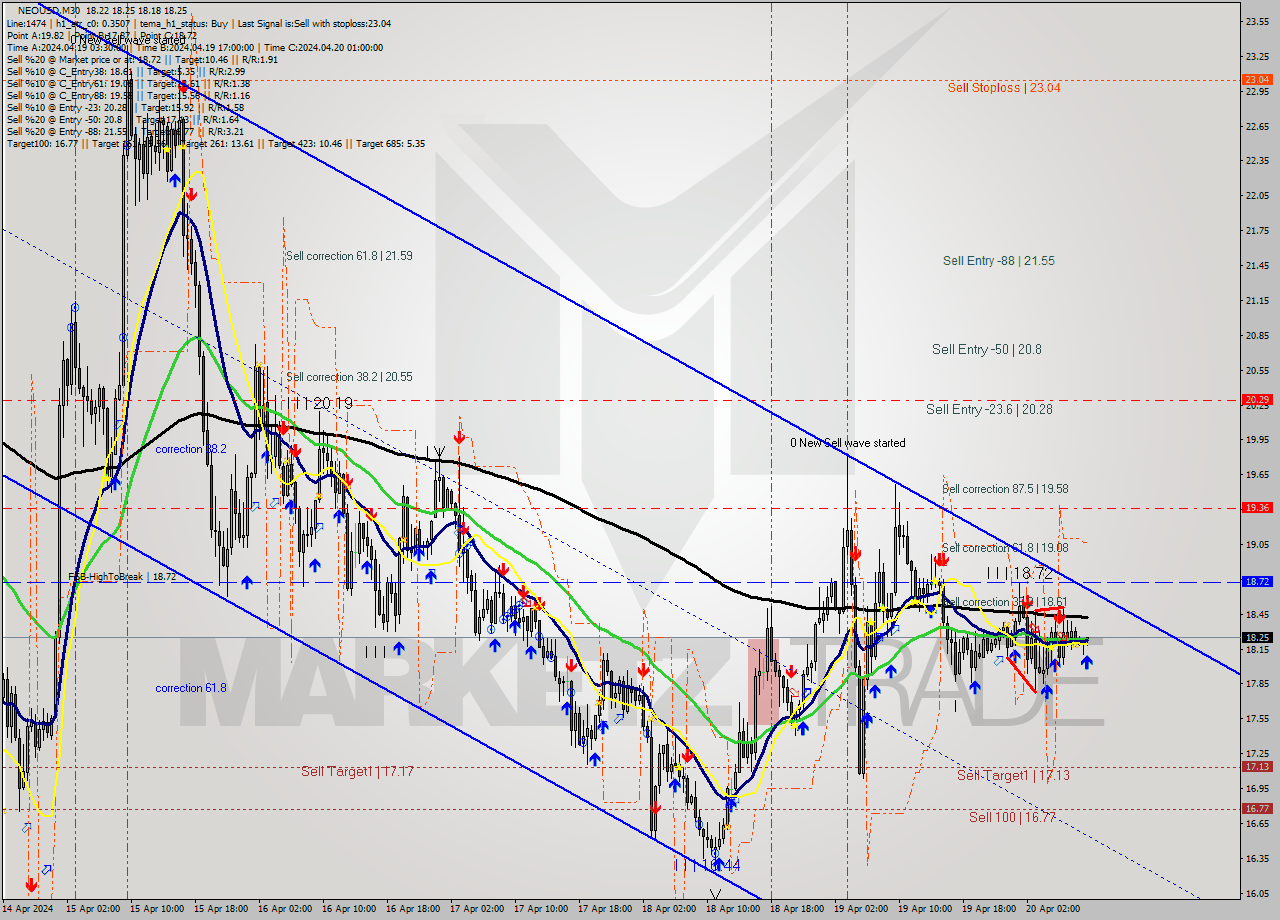Click the 19.95 level on price axis
The image size is (1280, 920).
point(1256,439)
